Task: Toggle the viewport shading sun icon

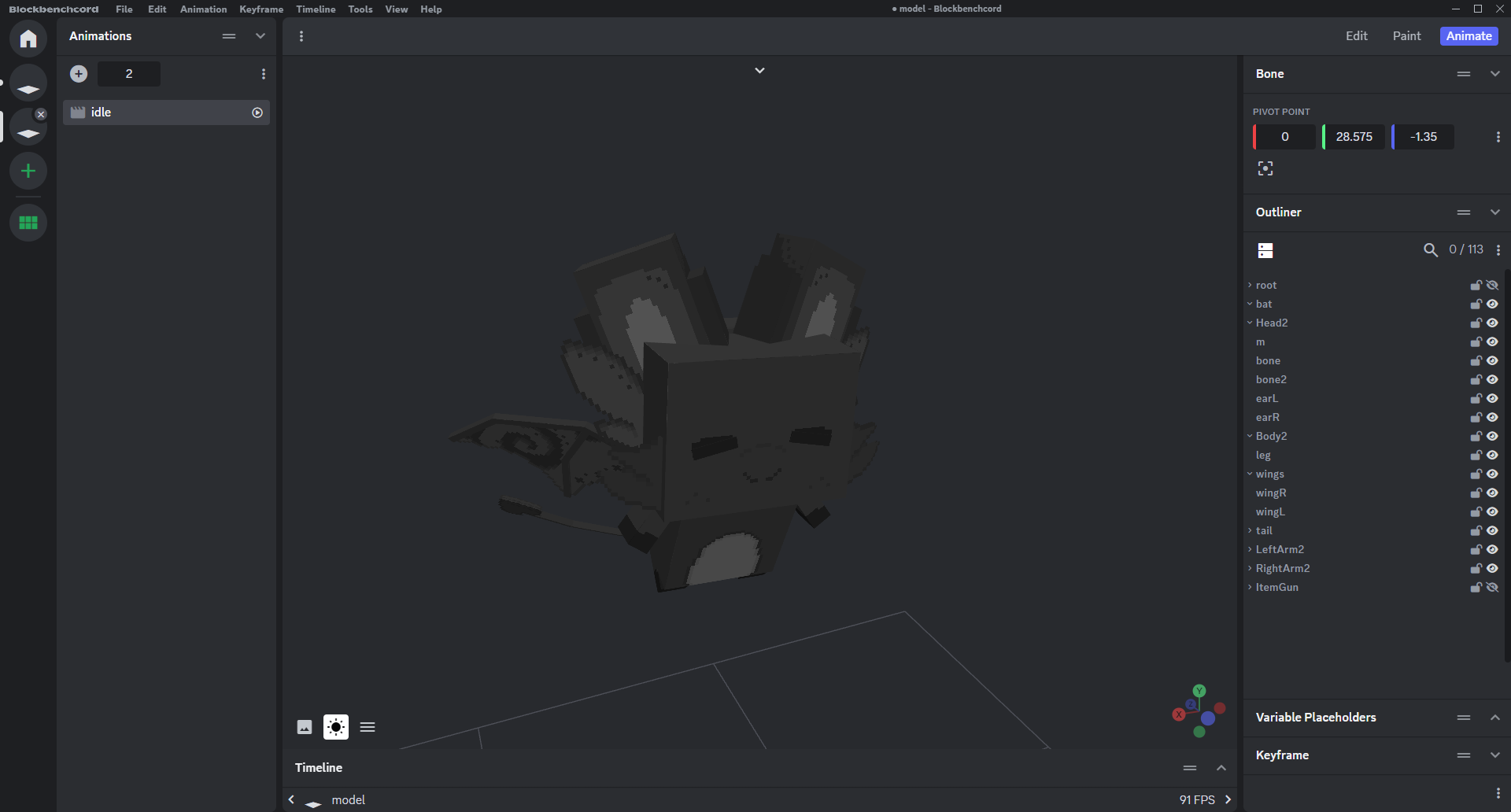Action: point(336,727)
